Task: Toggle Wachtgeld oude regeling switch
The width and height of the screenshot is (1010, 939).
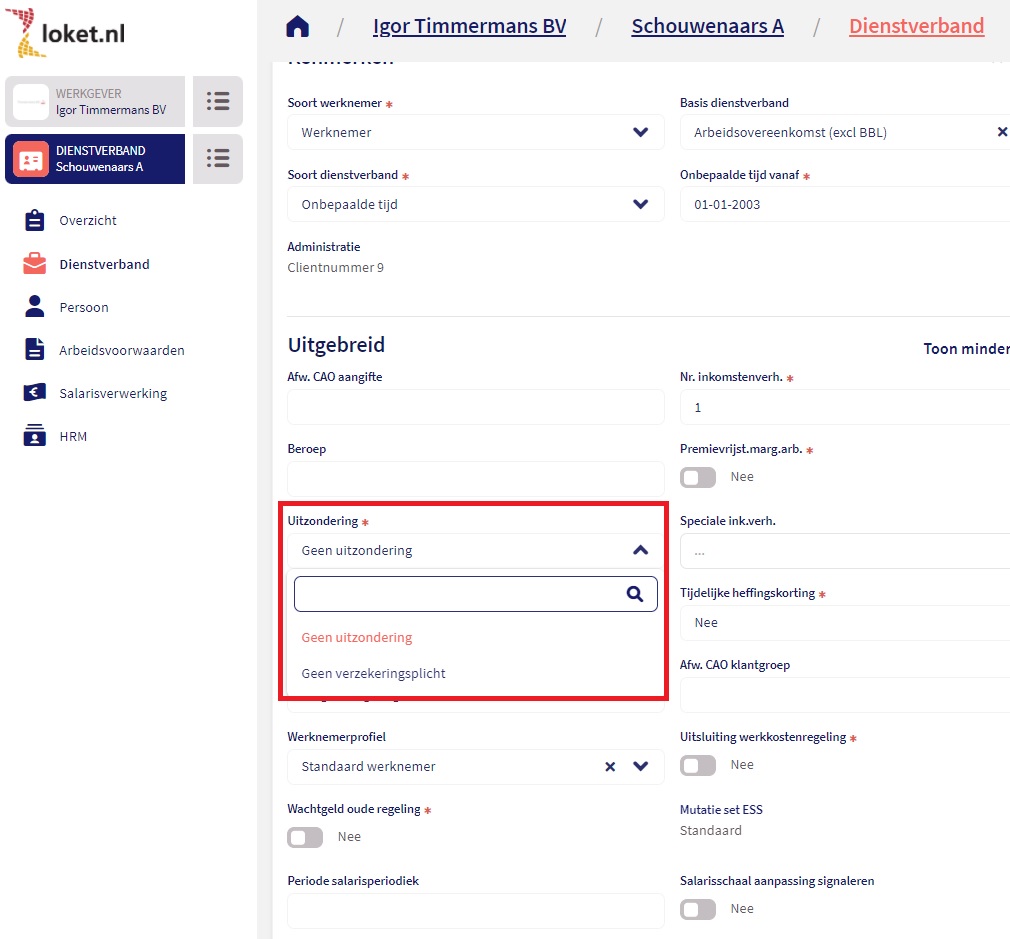Action: coord(305,837)
